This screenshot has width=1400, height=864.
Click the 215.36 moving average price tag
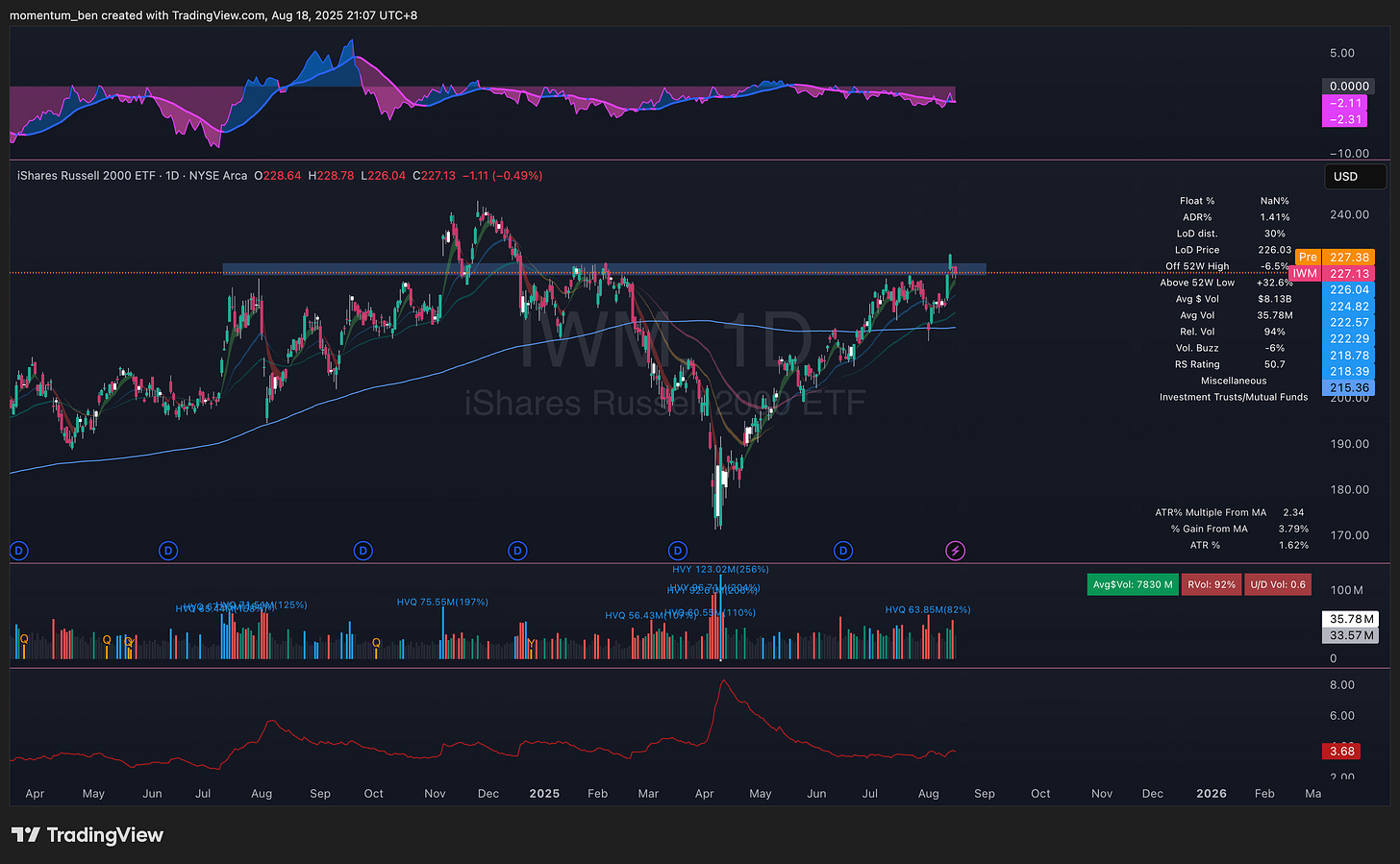point(1349,388)
